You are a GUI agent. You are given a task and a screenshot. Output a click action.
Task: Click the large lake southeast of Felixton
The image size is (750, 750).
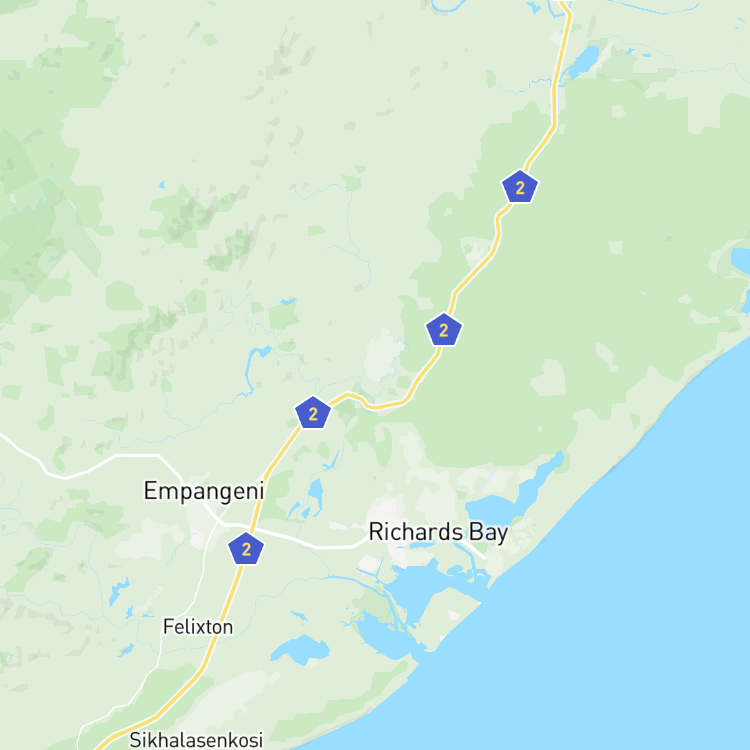300,649
